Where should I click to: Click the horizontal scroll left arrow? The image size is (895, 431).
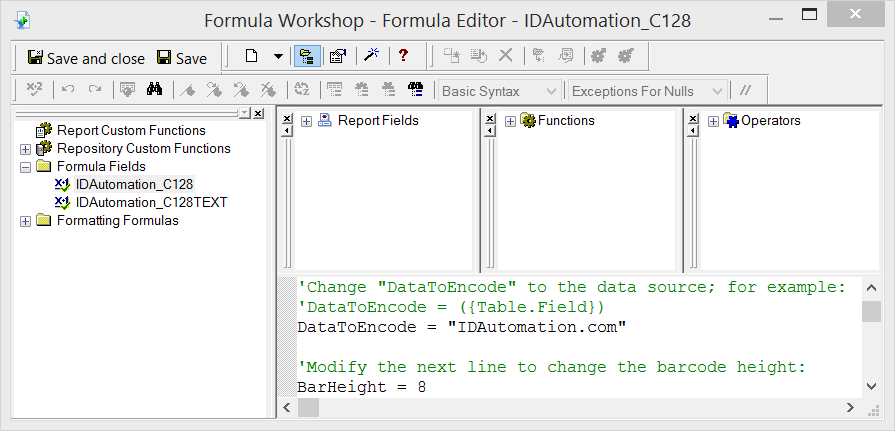287,407
